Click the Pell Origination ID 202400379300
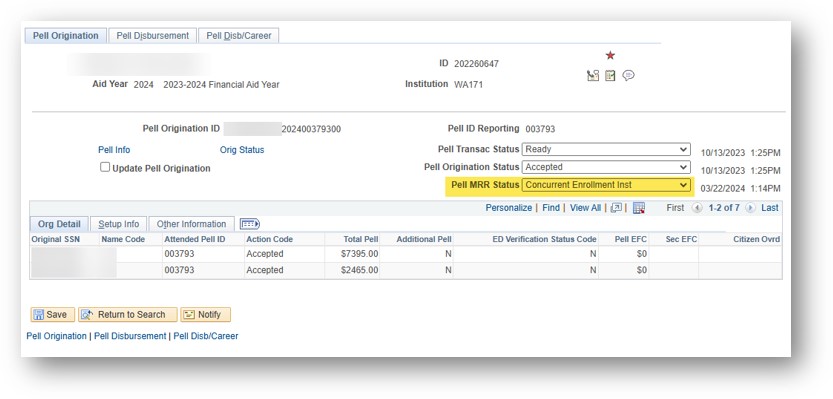The height and width of the screenshot is (399, 833). coord(311,129)
